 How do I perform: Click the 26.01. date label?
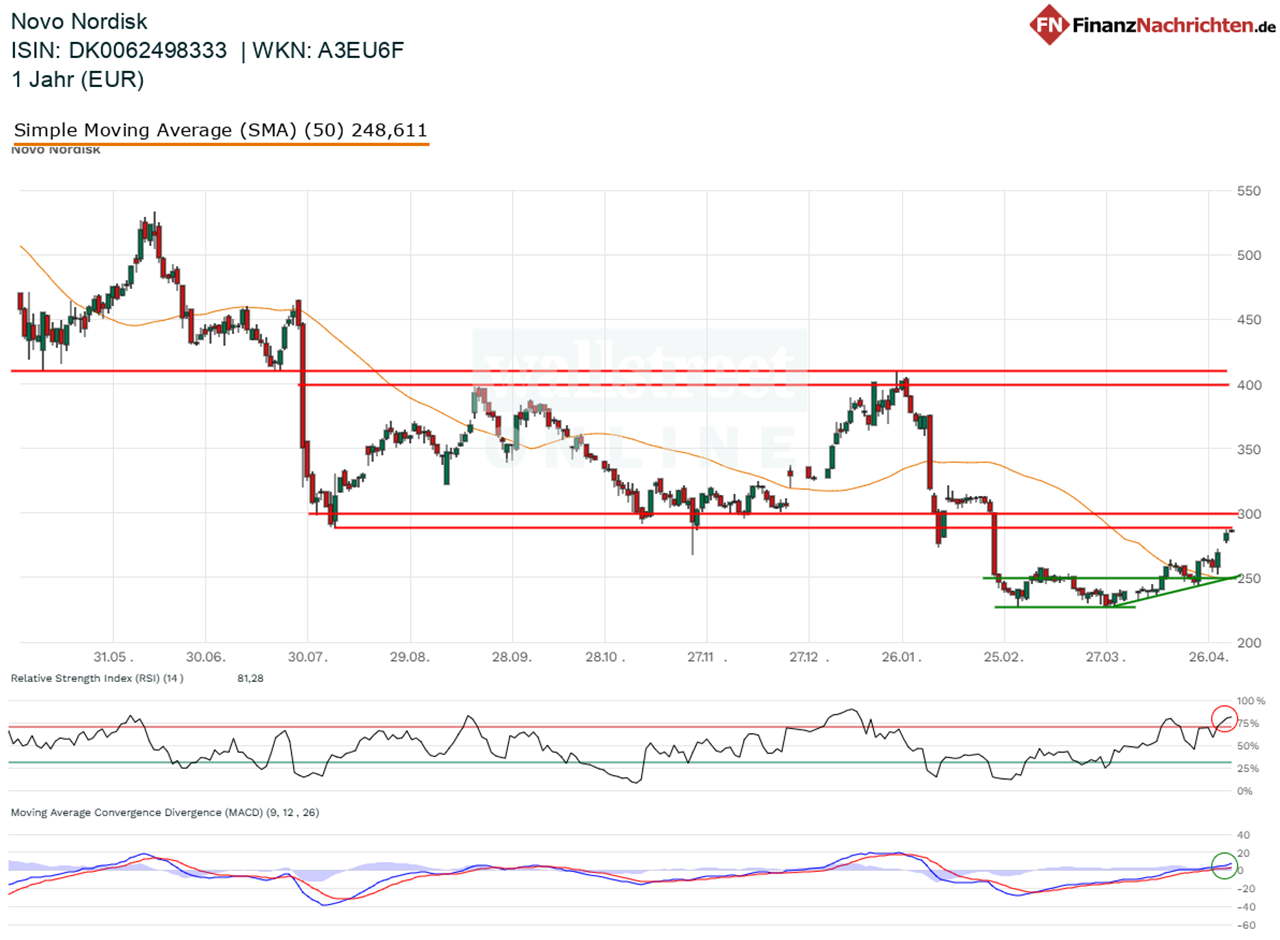coord(902,657)
